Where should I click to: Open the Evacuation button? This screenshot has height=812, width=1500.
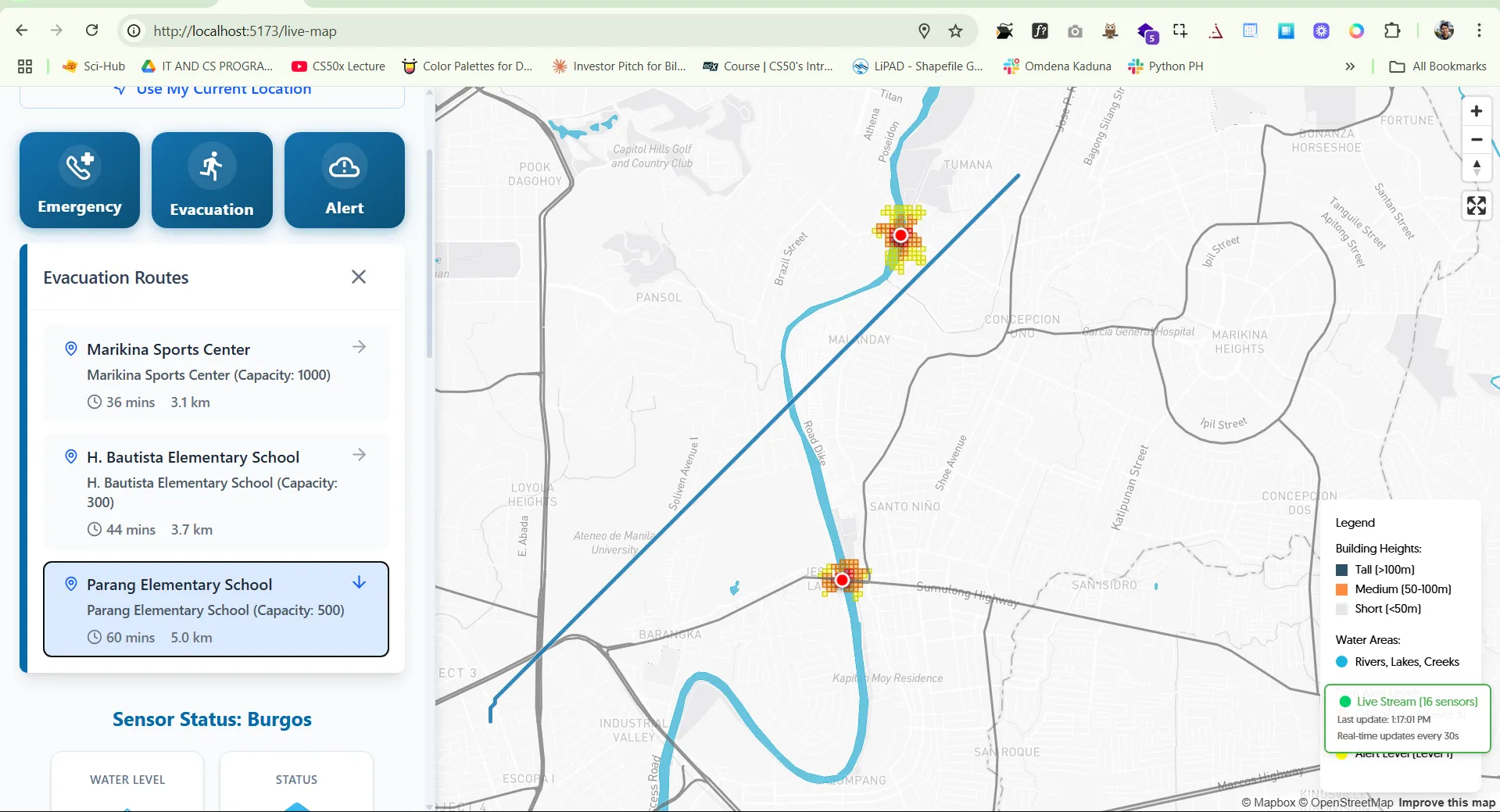[212, 180]
